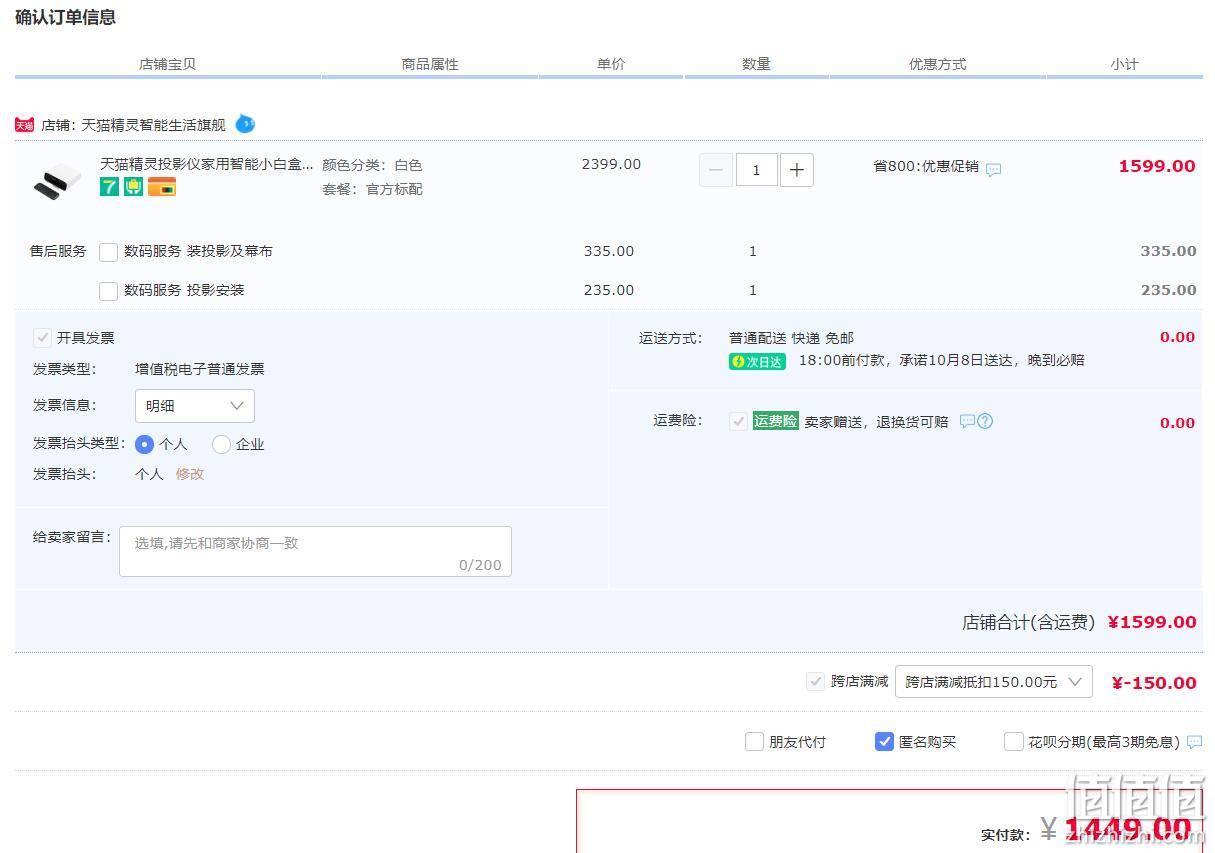Screen dimensions: 1215x853
Task: Click the ¥-150.00 discount amount
Action: point(1154,683)
